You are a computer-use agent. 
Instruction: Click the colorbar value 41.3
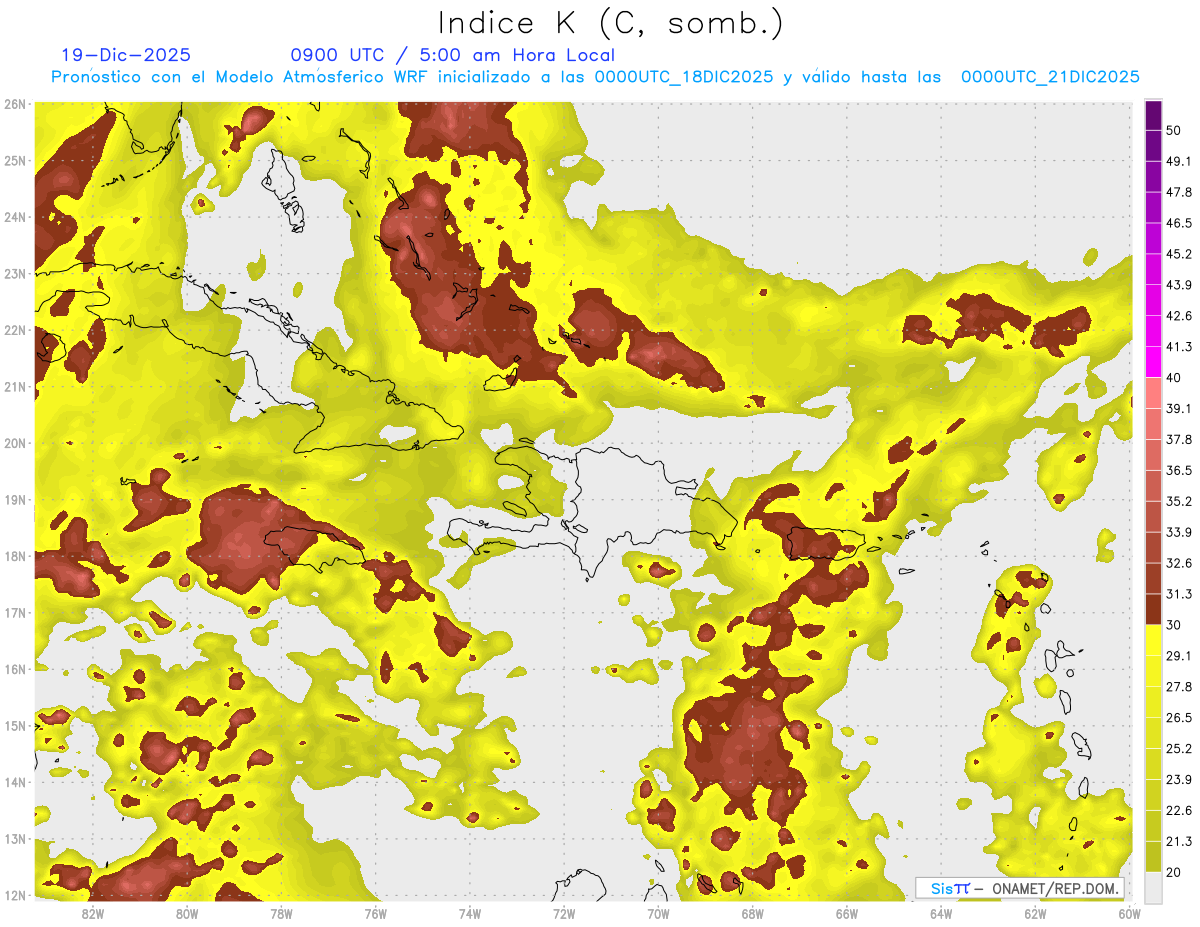[x=1178, y=347]
